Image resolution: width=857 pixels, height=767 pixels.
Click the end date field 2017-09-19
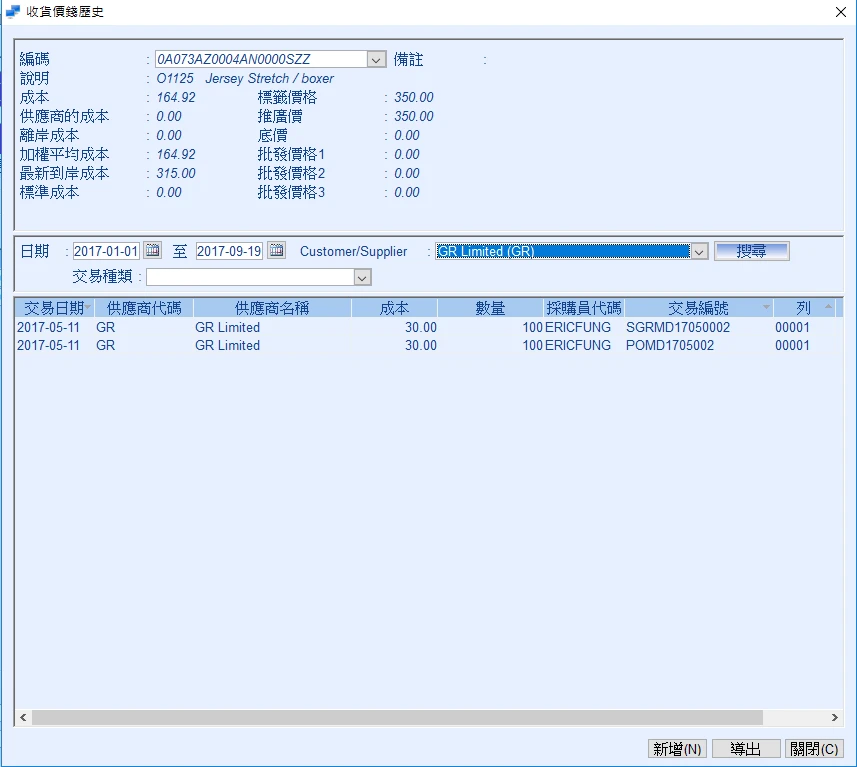coord(229,251)
